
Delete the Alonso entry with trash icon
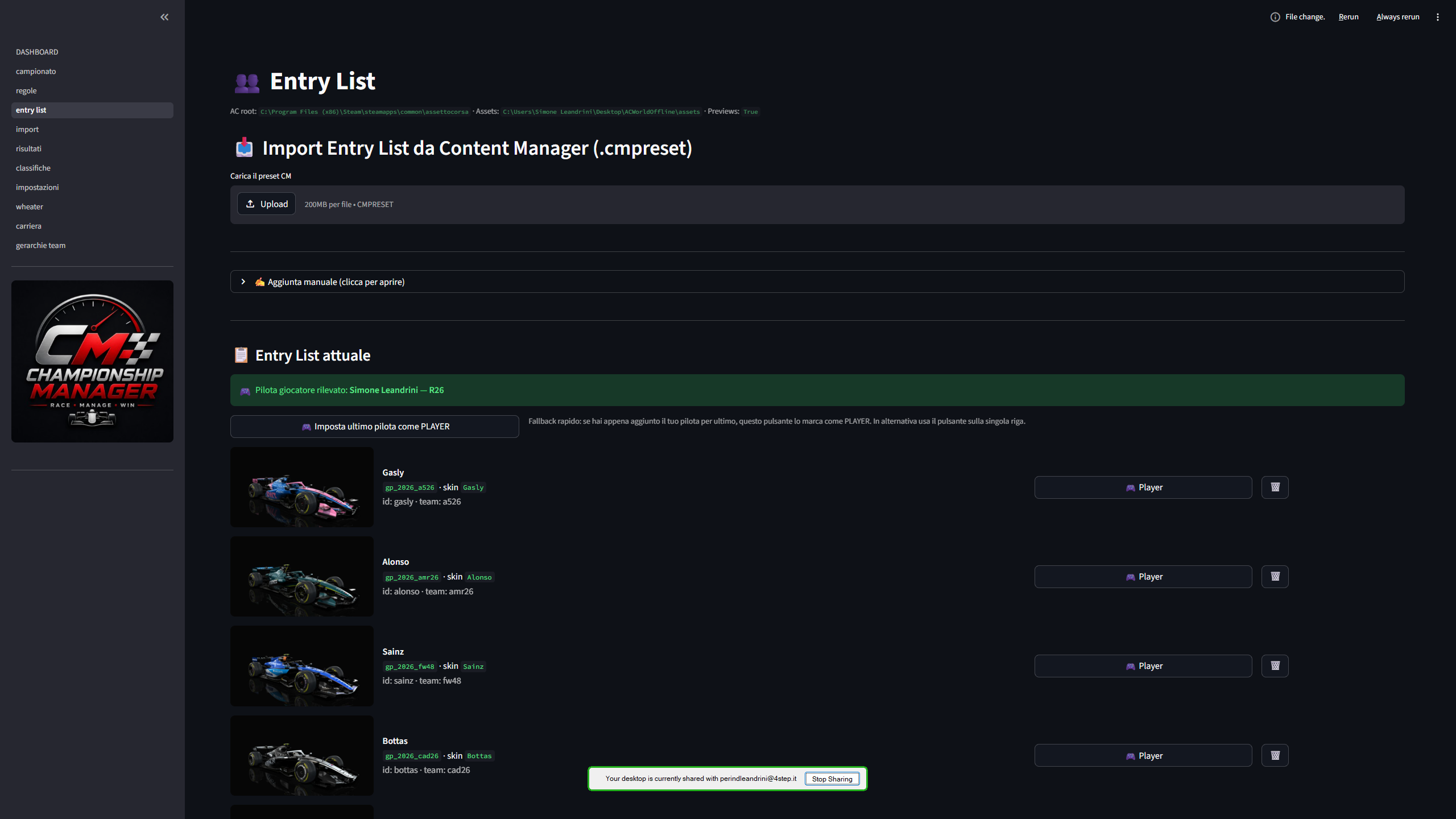click(1275, 577)
